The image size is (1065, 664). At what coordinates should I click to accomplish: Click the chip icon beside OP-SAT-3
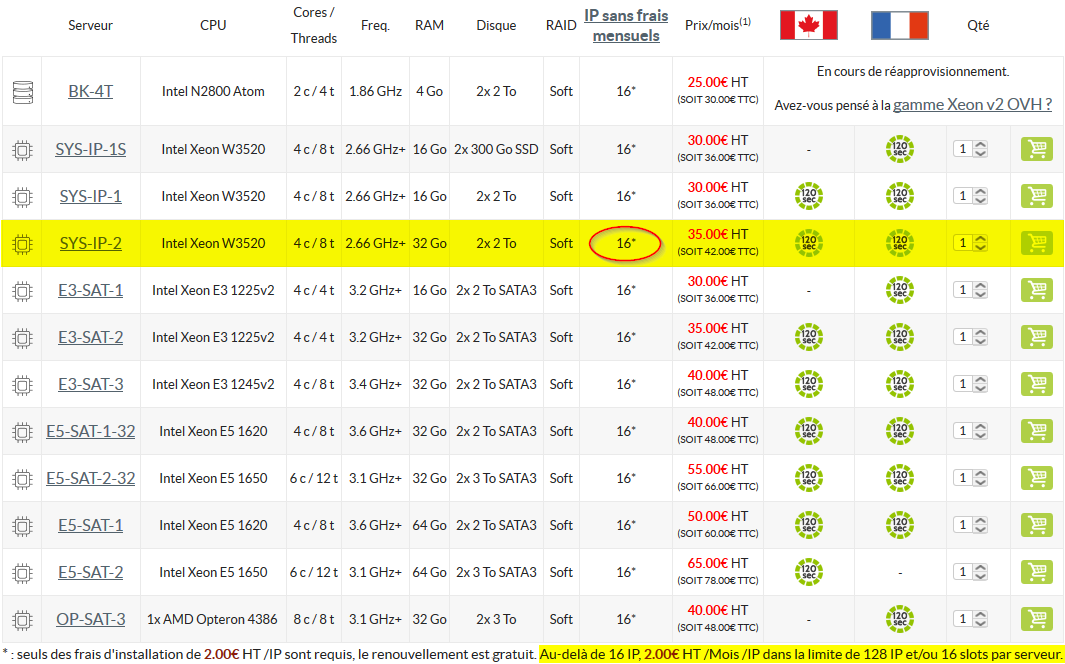22,620
